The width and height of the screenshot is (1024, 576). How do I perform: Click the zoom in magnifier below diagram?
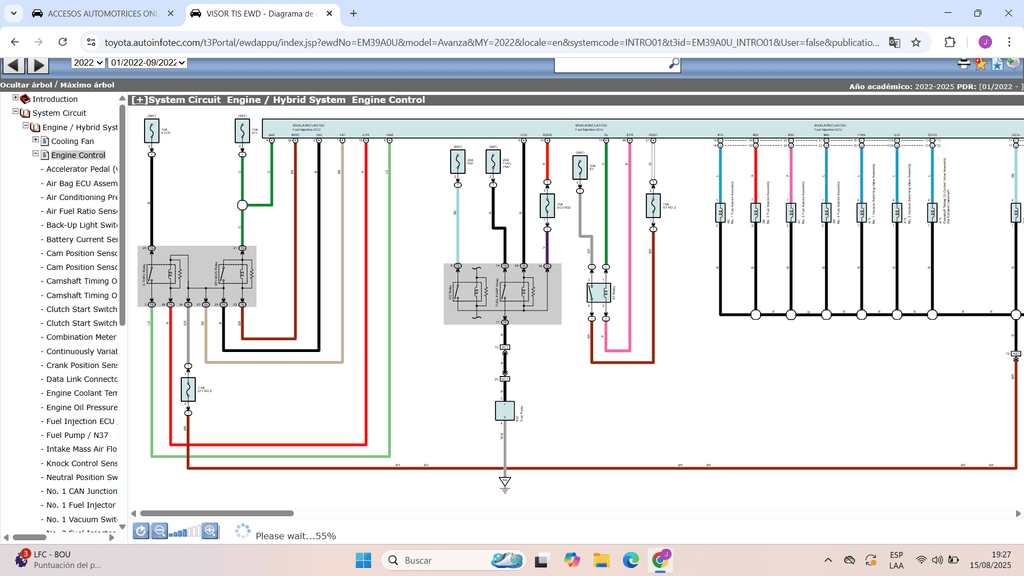pos(210,531)
